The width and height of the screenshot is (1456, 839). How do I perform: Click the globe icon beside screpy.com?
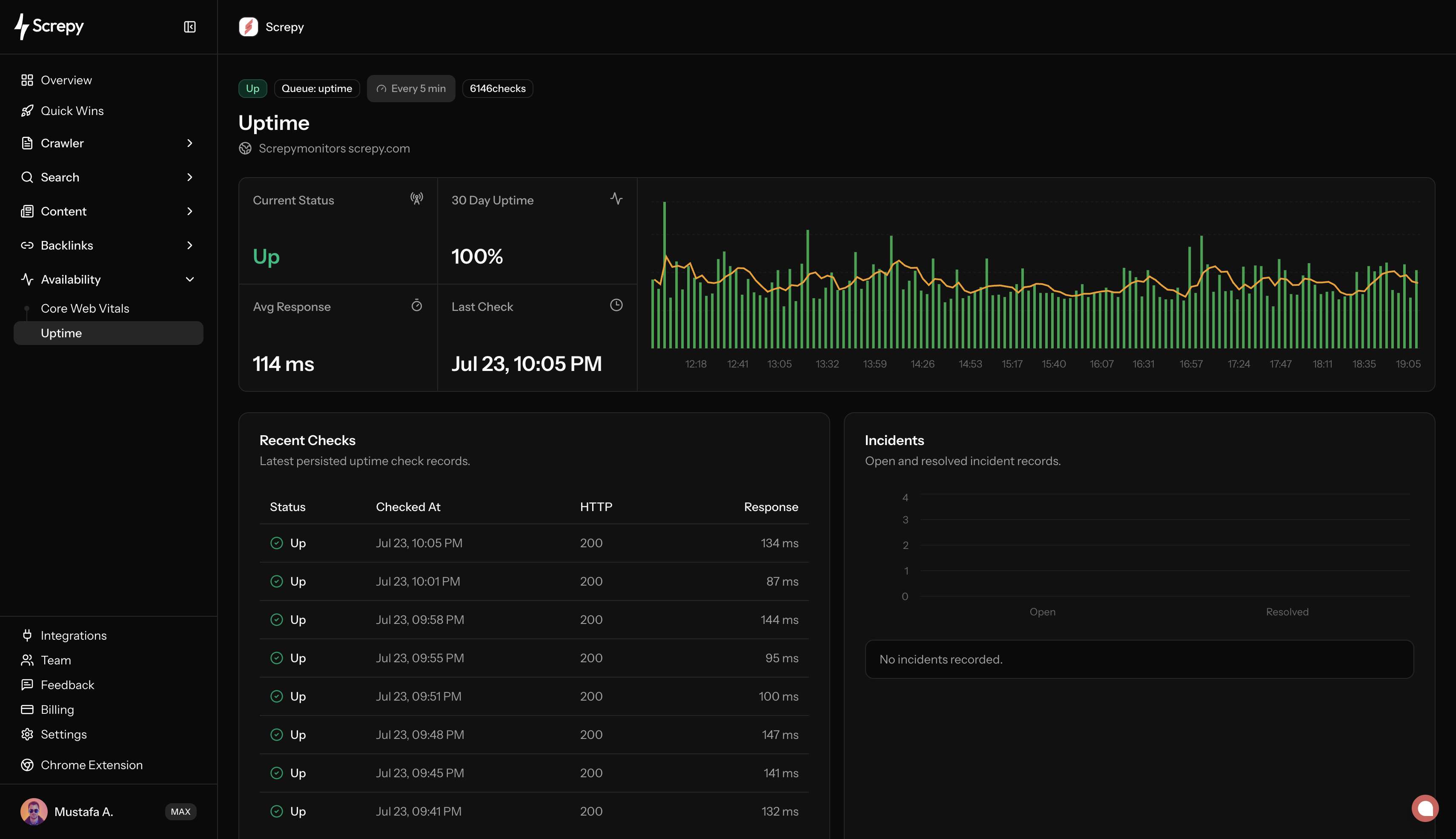click(x=245, y=148)
